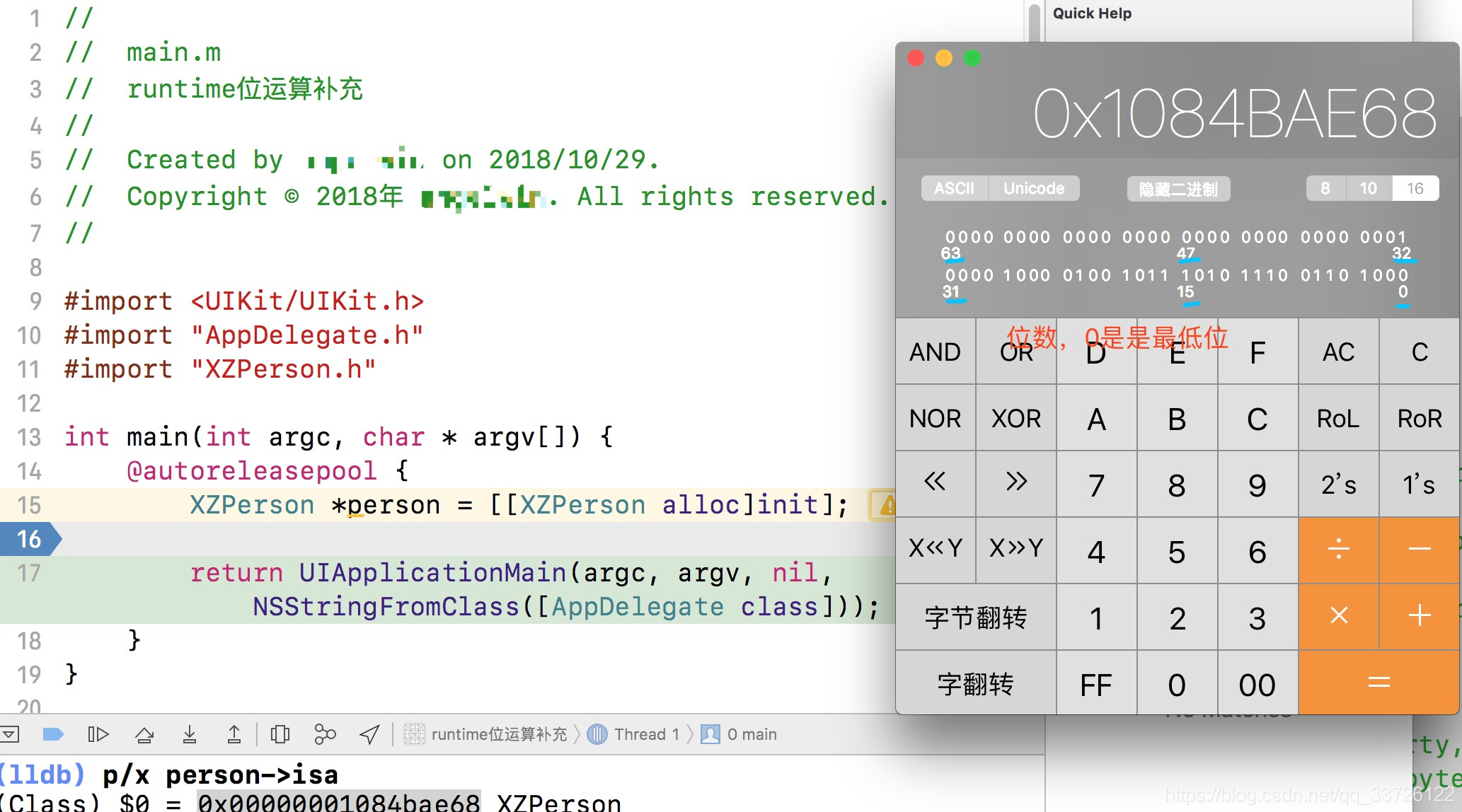Click 隐藏二进制 button
The width and height of the screenshot is (1462, 812).
1178,189
